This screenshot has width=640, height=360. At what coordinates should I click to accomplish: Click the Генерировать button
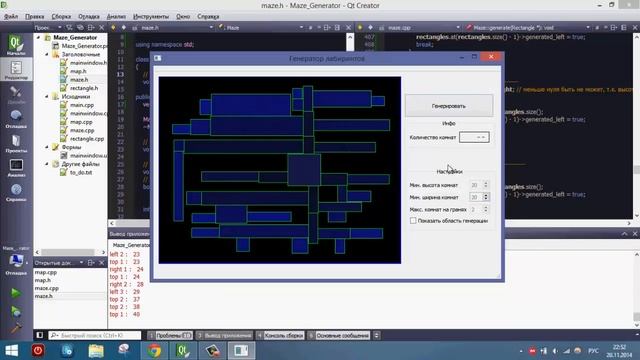click(x=449, y=106)
